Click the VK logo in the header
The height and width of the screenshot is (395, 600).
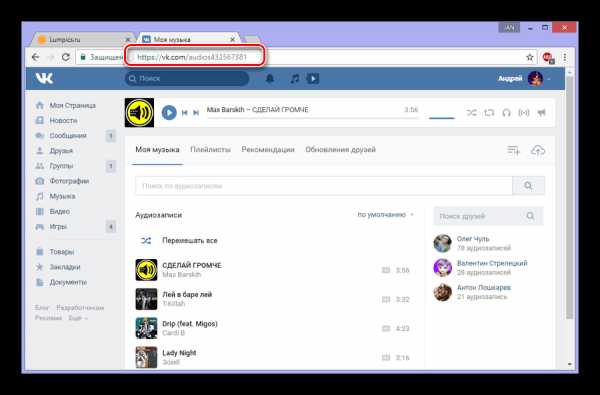click(x=44, y=78)
